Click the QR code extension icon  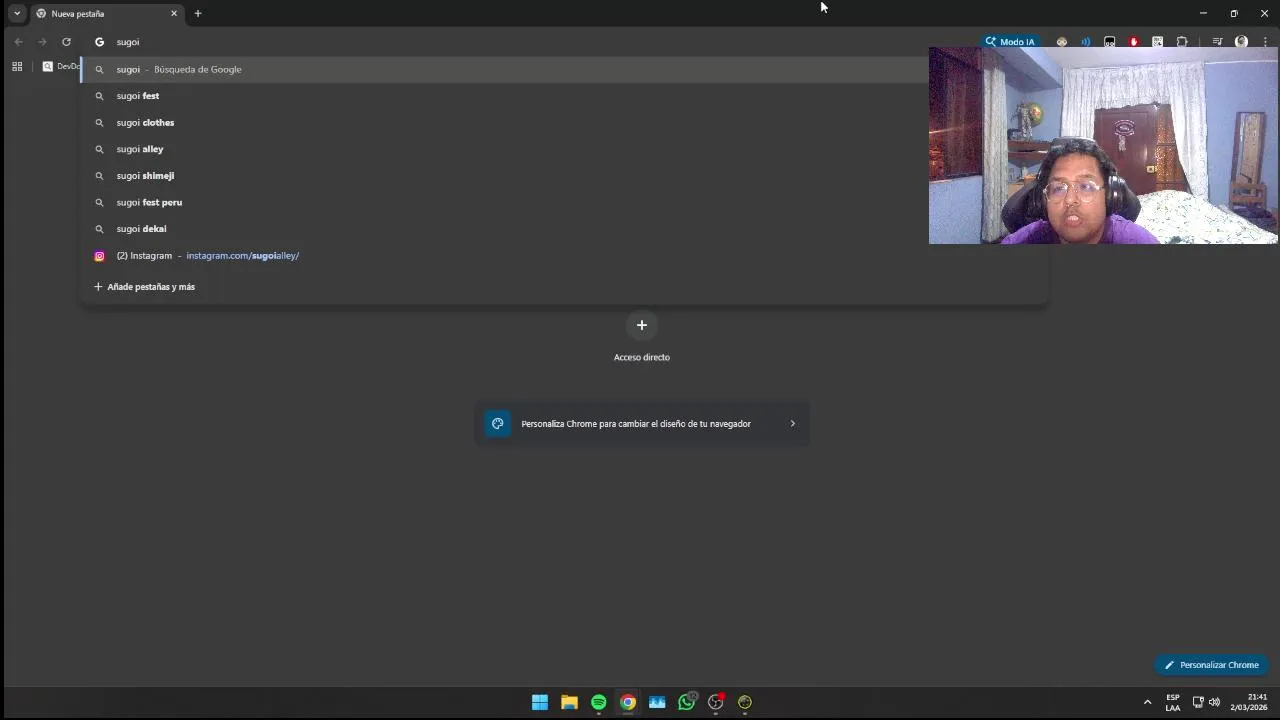tap(1158, 42)
